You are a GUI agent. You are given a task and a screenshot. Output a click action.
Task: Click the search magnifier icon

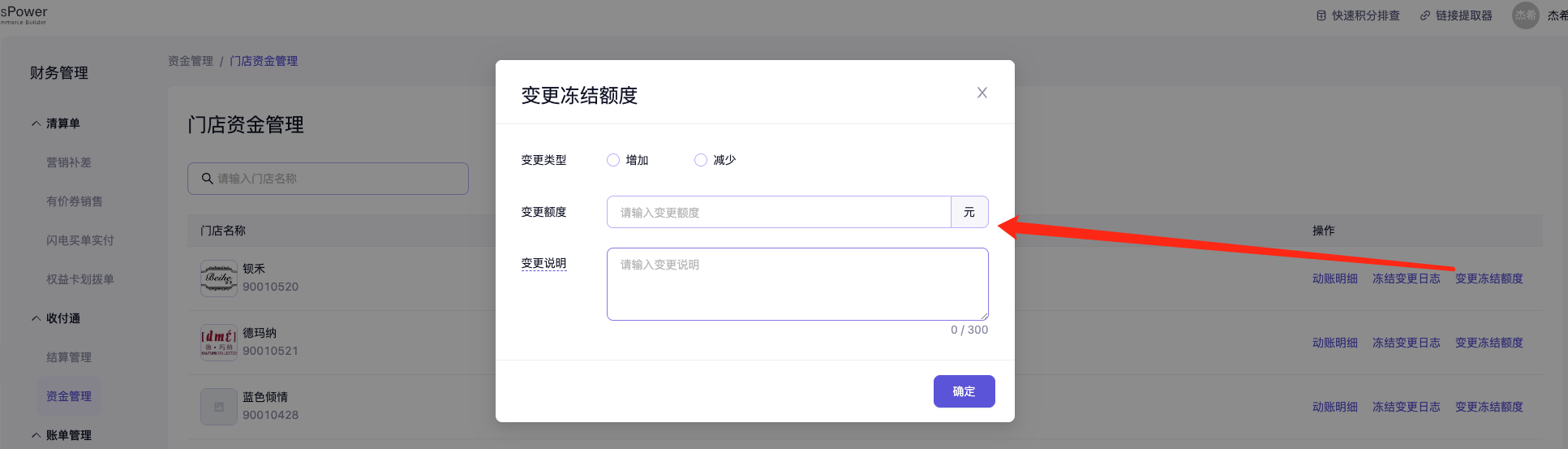(208, 179)
